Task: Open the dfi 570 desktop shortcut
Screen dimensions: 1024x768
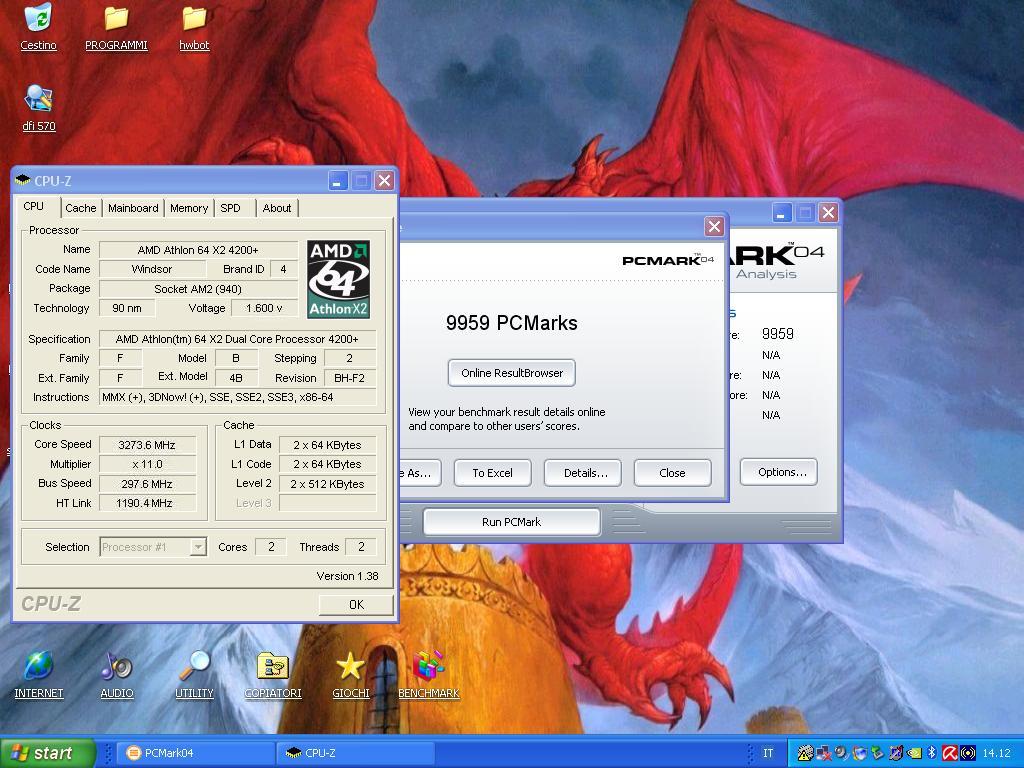Action: pyautogui.click(x=39, y=108)
